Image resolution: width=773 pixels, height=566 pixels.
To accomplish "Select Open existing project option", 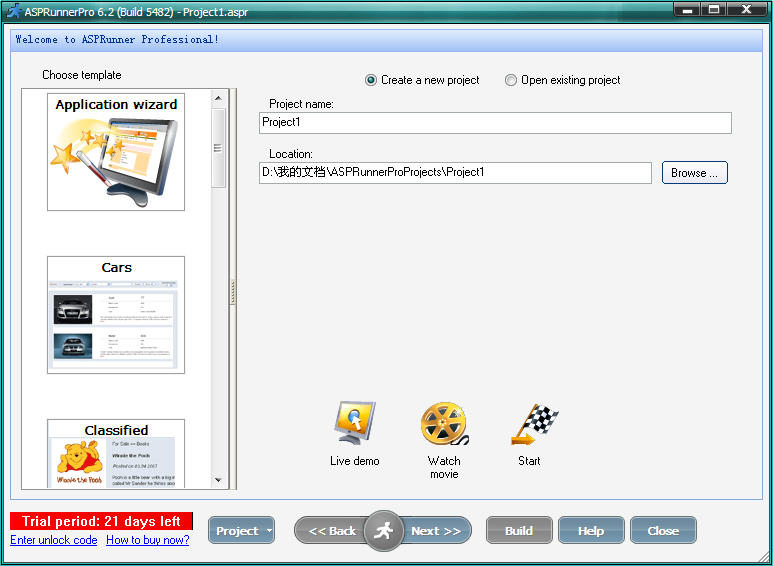I will click(562, 80).
